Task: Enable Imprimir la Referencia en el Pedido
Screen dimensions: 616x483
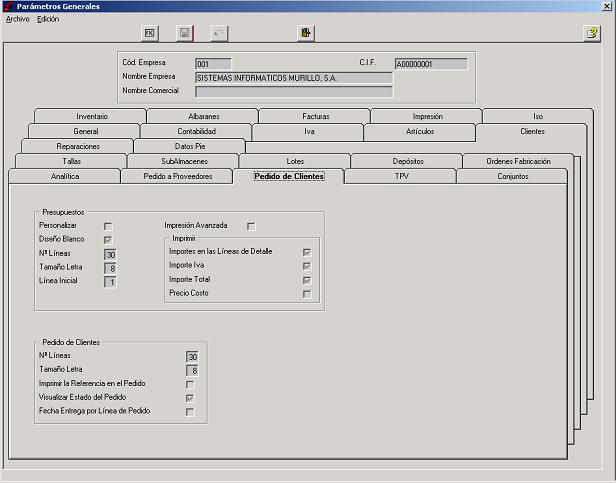Action: (x=190, y=384)
